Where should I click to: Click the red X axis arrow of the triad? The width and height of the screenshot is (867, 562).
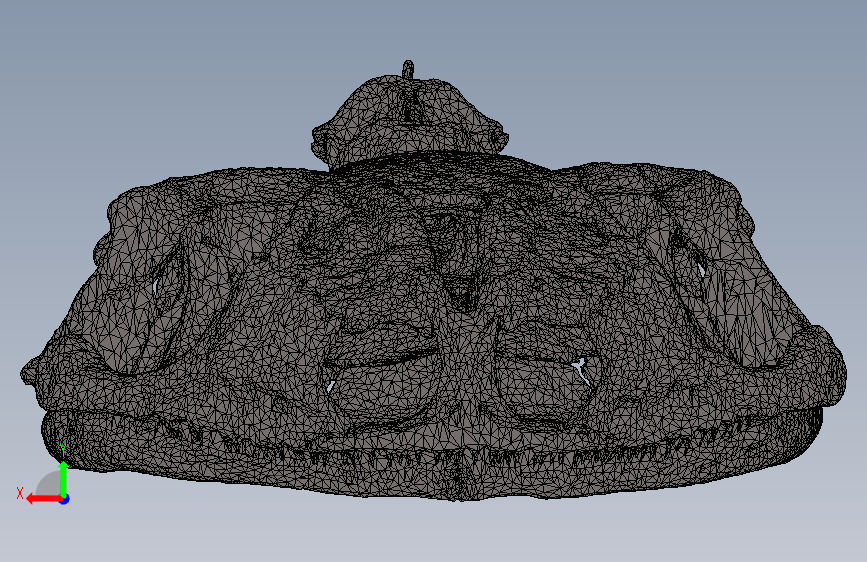[44, 499]
